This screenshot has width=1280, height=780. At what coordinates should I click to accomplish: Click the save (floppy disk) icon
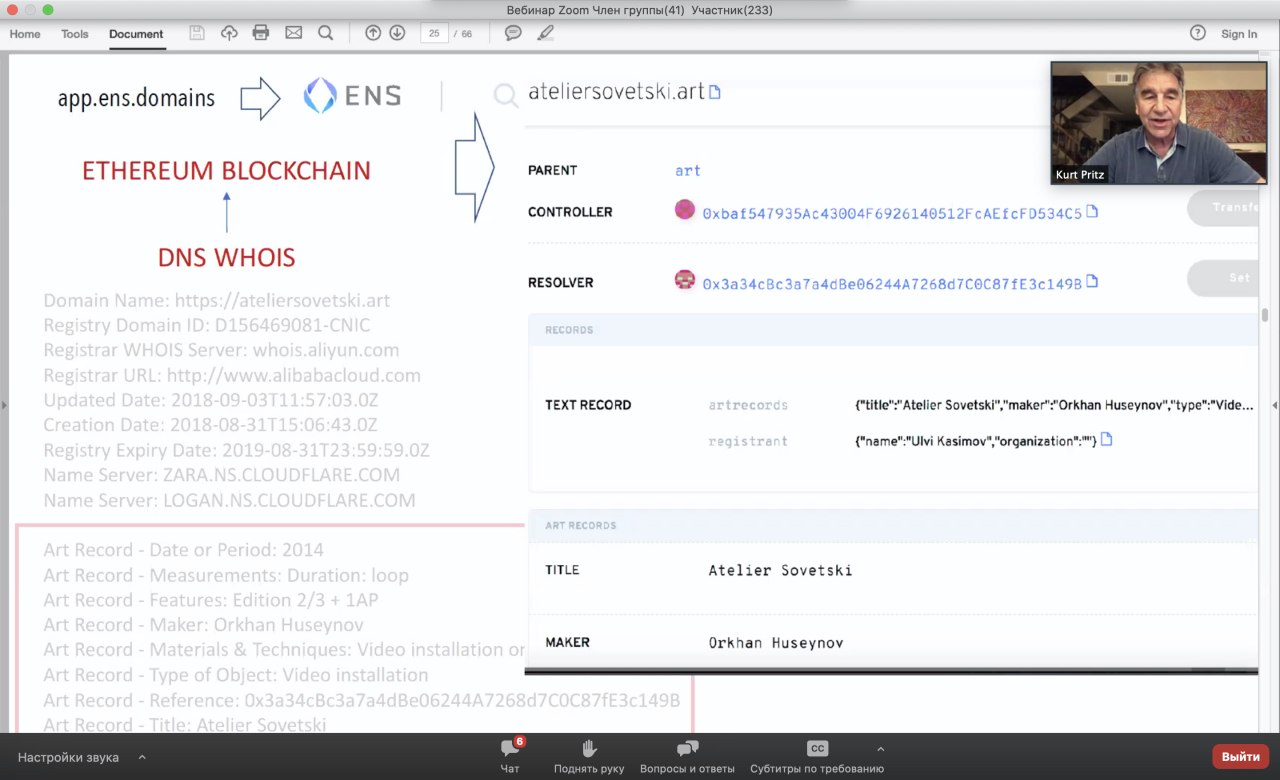pos(197,33)
